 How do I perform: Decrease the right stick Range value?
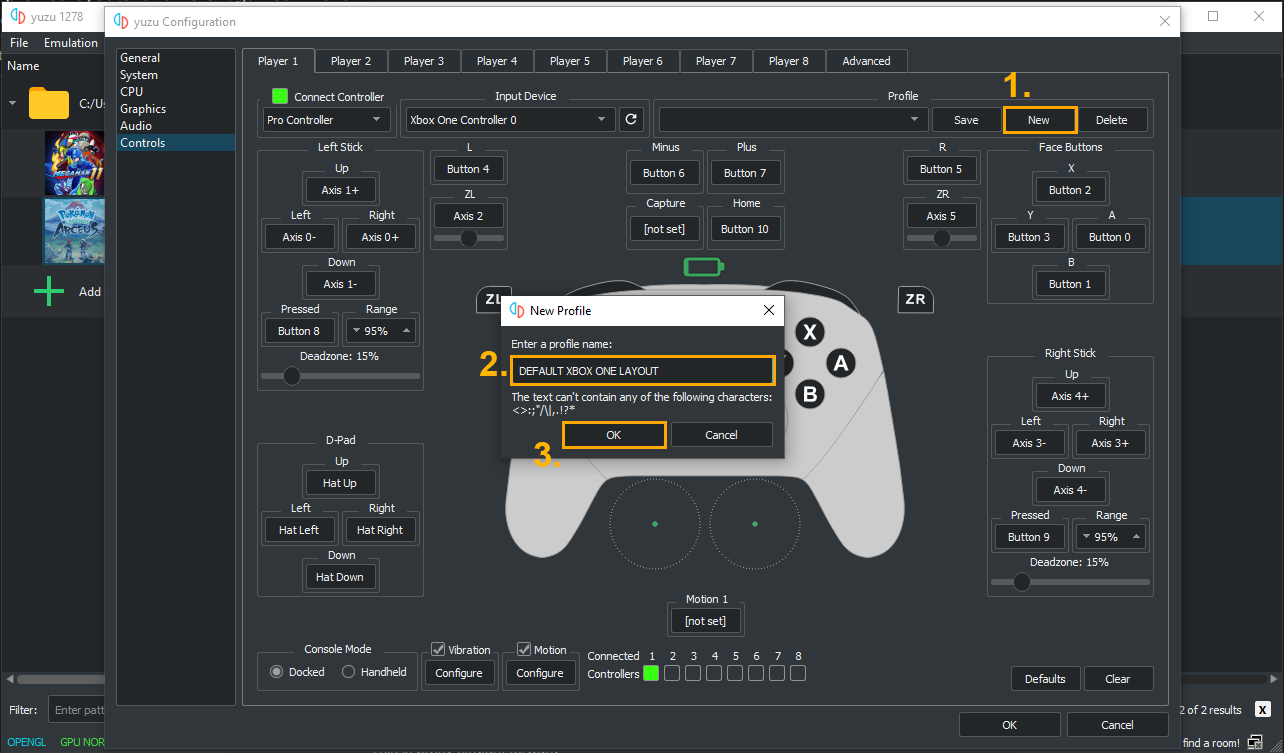tap(1087, 537)
